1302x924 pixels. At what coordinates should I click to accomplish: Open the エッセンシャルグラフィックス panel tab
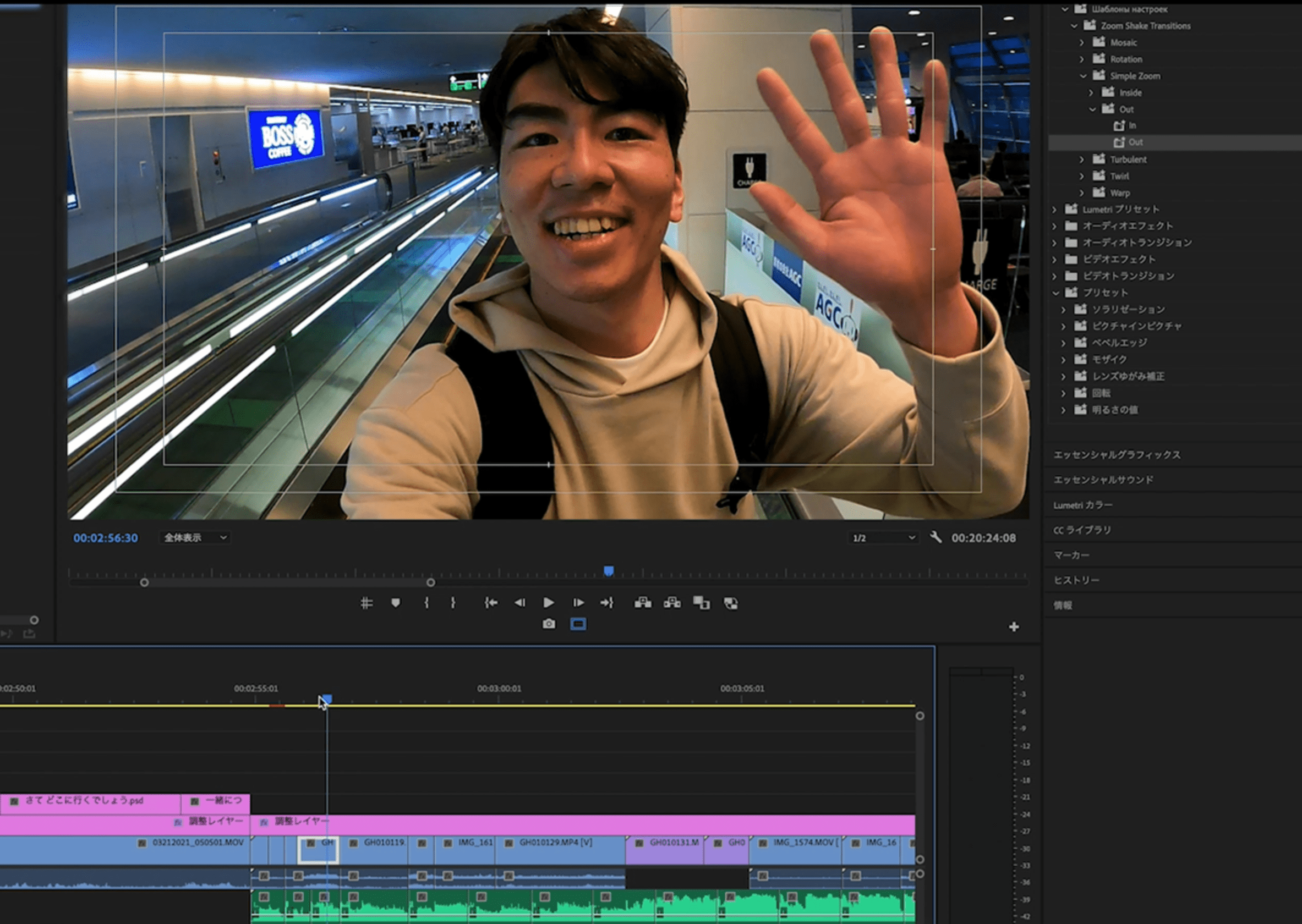tap(1117, 455)
